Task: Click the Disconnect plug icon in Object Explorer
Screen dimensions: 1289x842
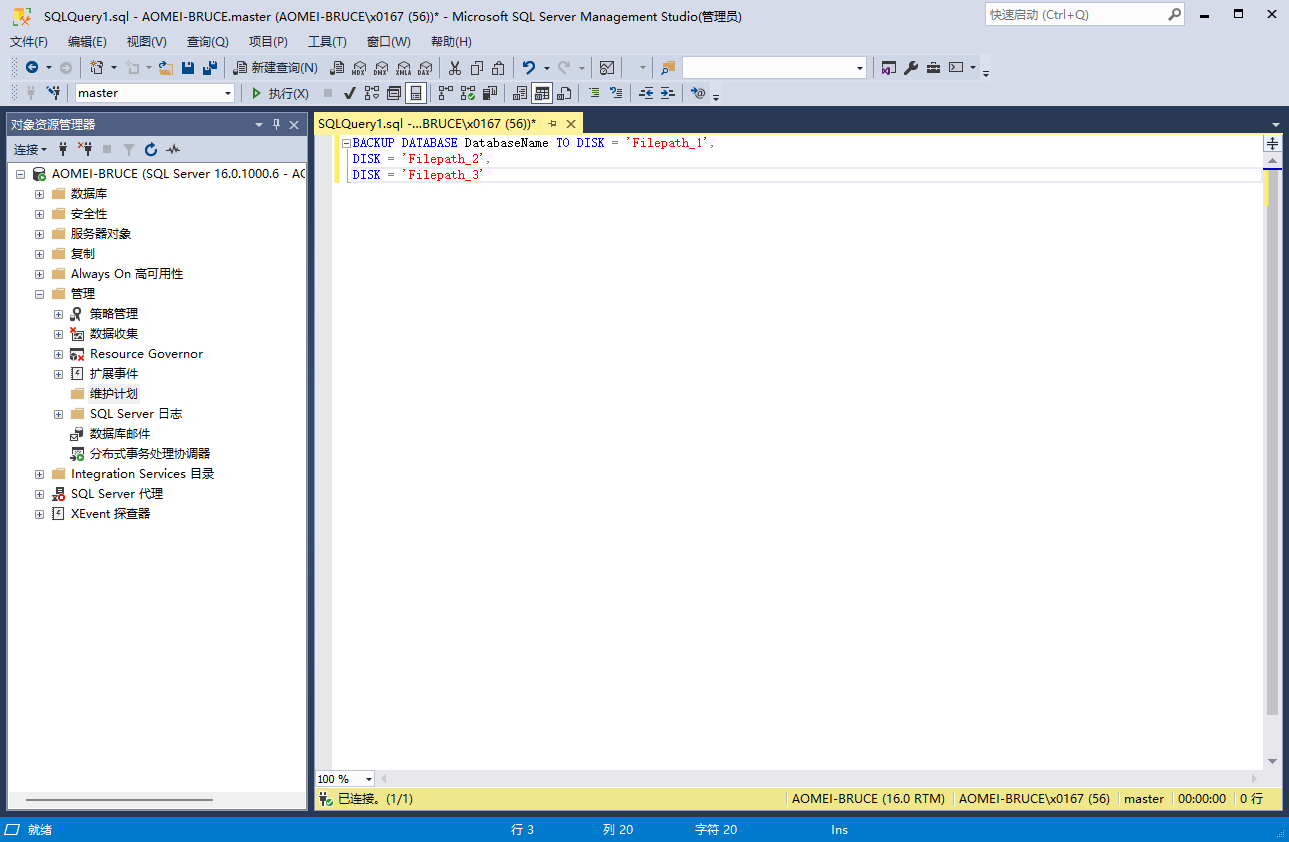Action: (x=85, y=149)
